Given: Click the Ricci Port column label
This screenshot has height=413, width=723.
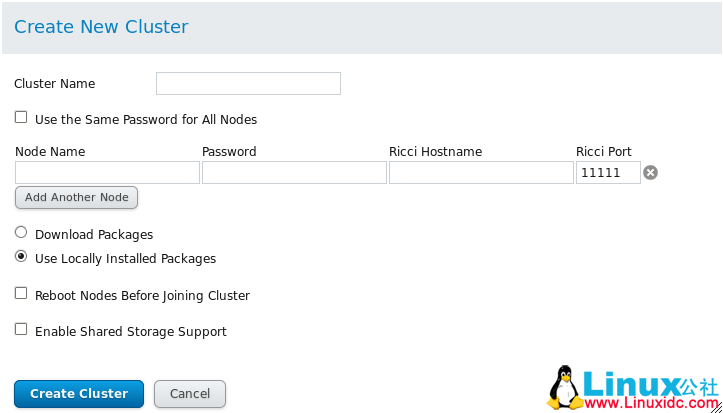Looking at the screenshot, I should [603, 152].
